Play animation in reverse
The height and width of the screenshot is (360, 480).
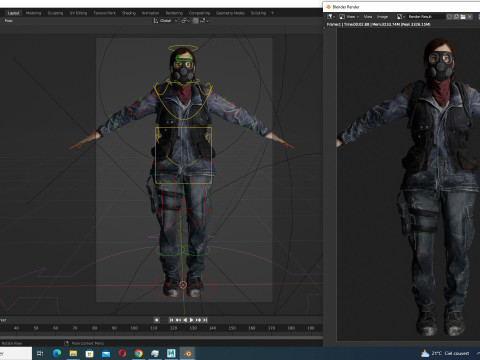coord(185,320)
